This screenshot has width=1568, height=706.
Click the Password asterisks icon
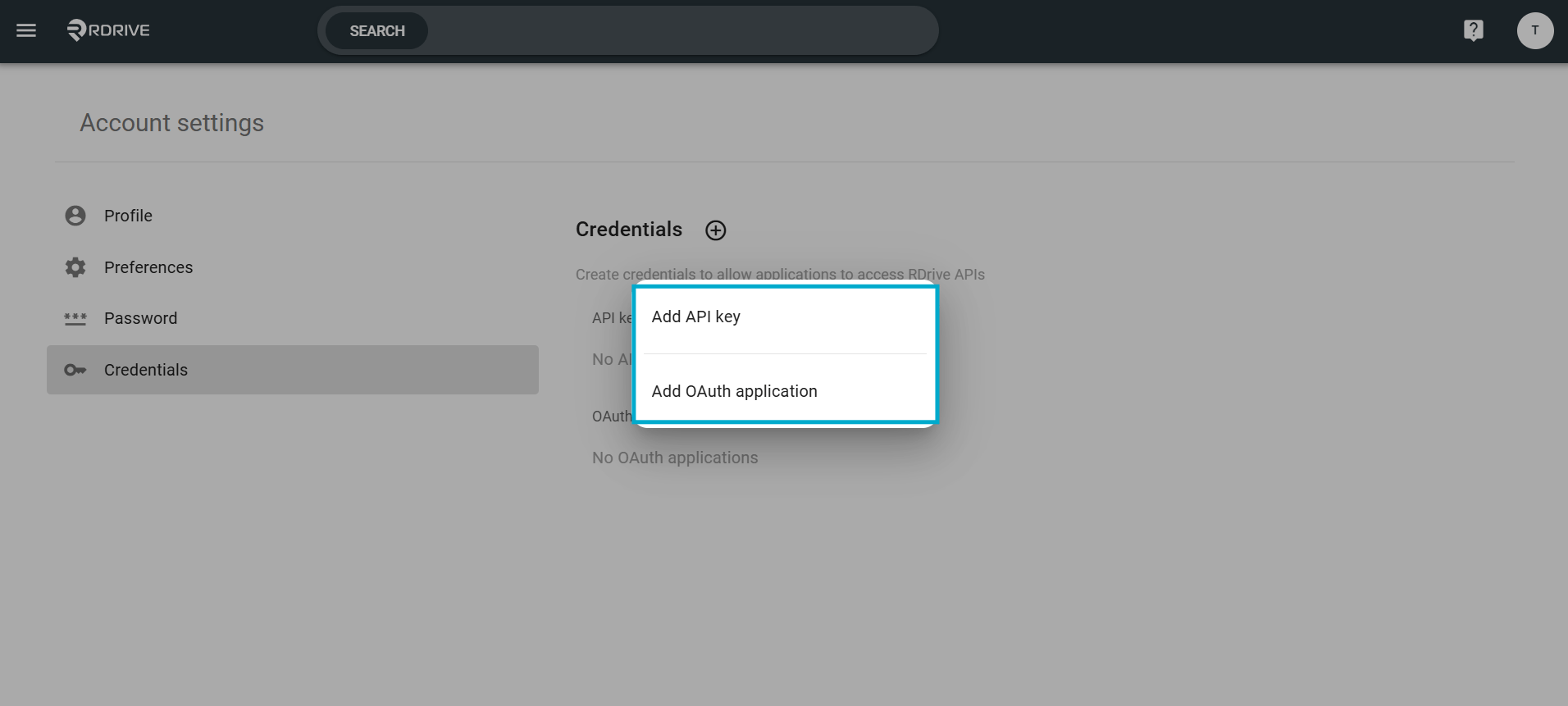click(75, 318)
